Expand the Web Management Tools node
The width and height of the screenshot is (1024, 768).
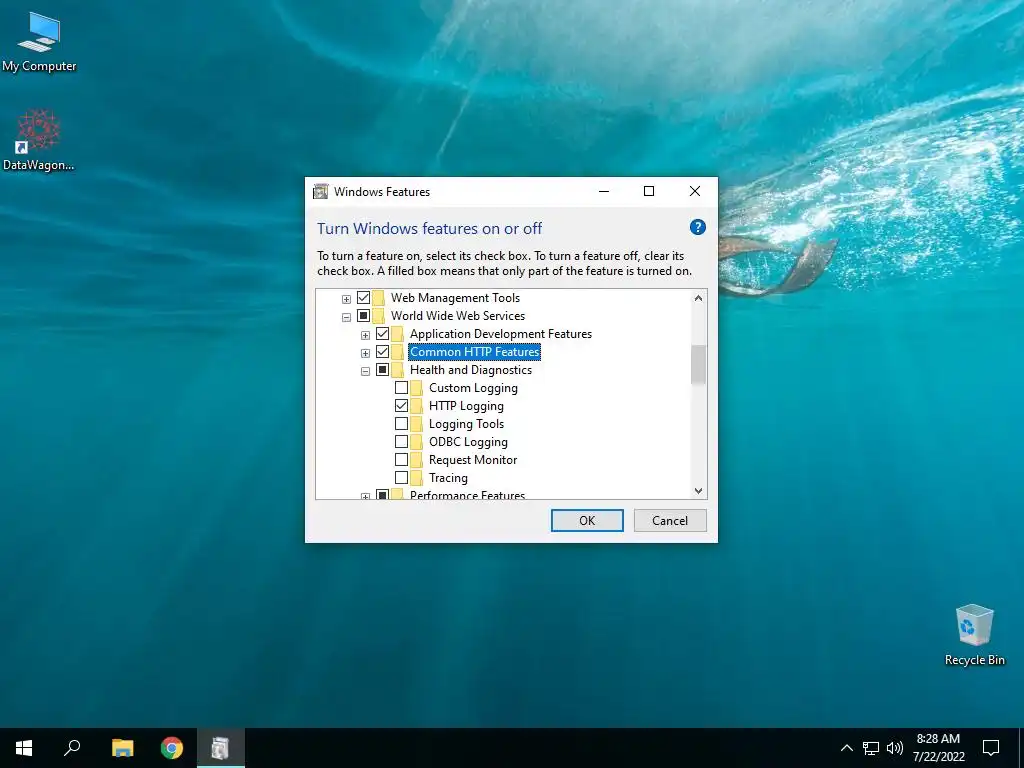347,299
